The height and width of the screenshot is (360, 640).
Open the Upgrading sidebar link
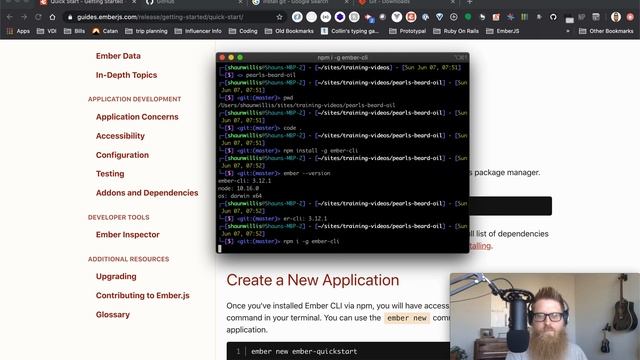(116, 277)
